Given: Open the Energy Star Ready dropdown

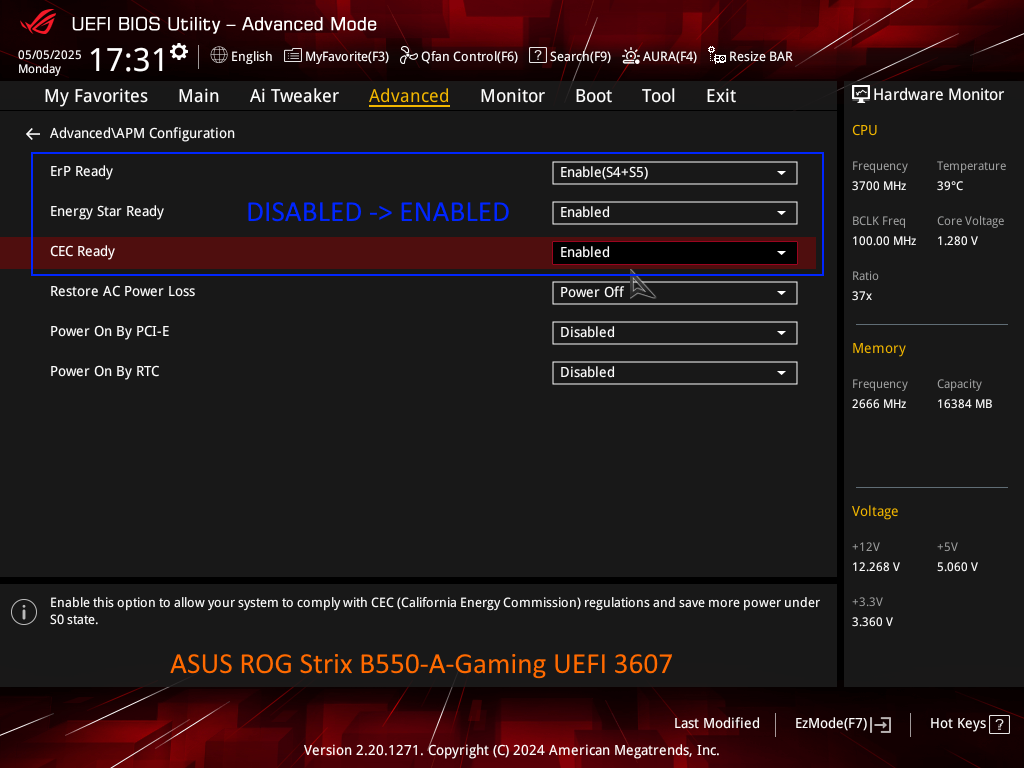Looking at the screenshot, I should point(675,213).
